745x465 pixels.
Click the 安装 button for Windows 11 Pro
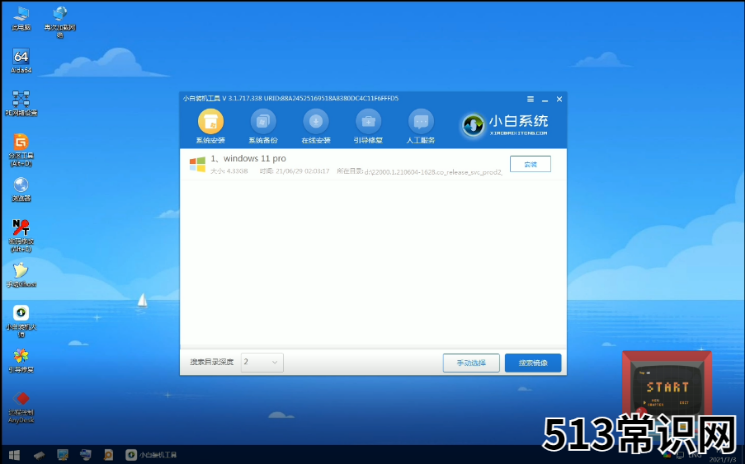530,164
